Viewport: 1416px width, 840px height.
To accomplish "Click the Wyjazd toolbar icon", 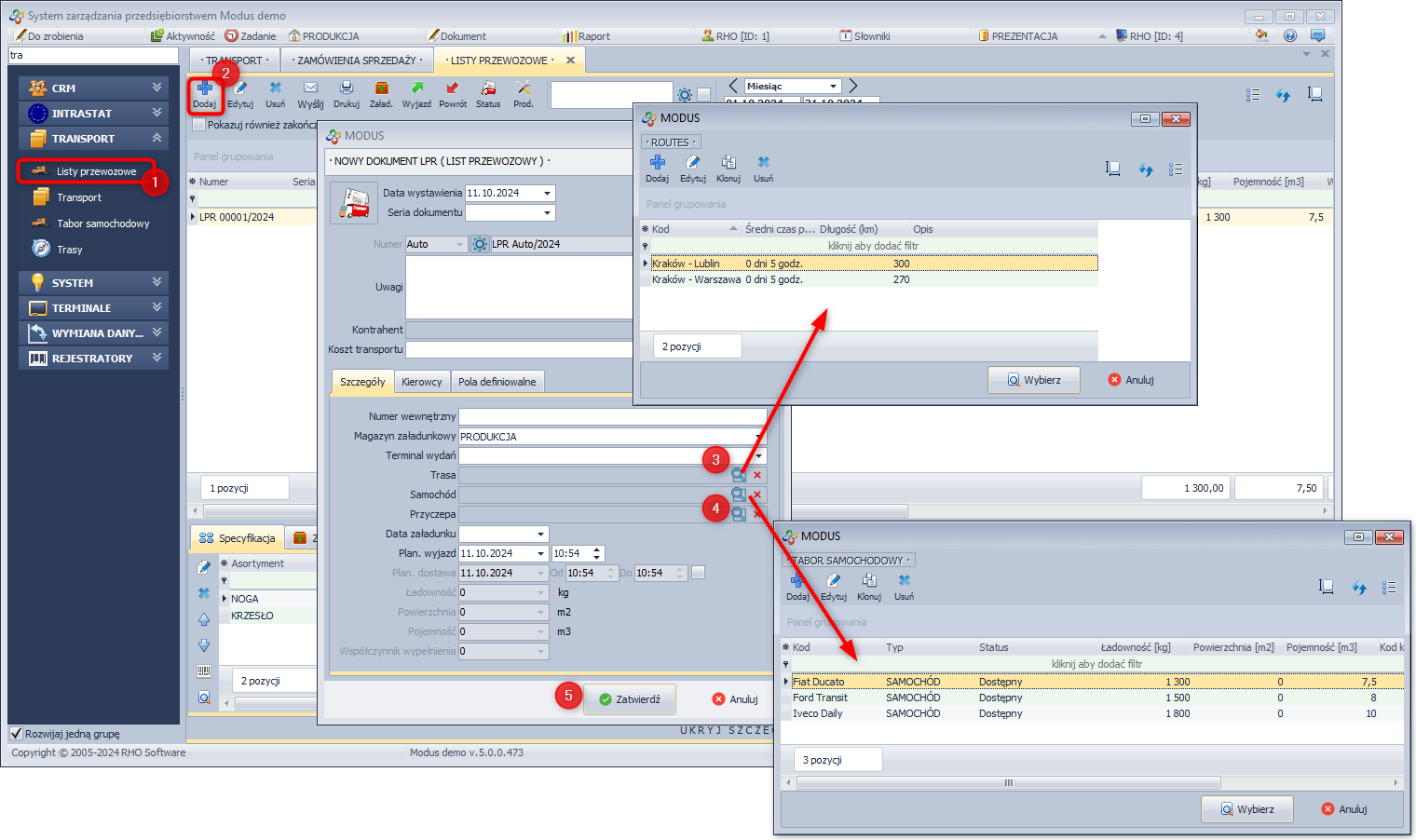I will tap(416, 88).
